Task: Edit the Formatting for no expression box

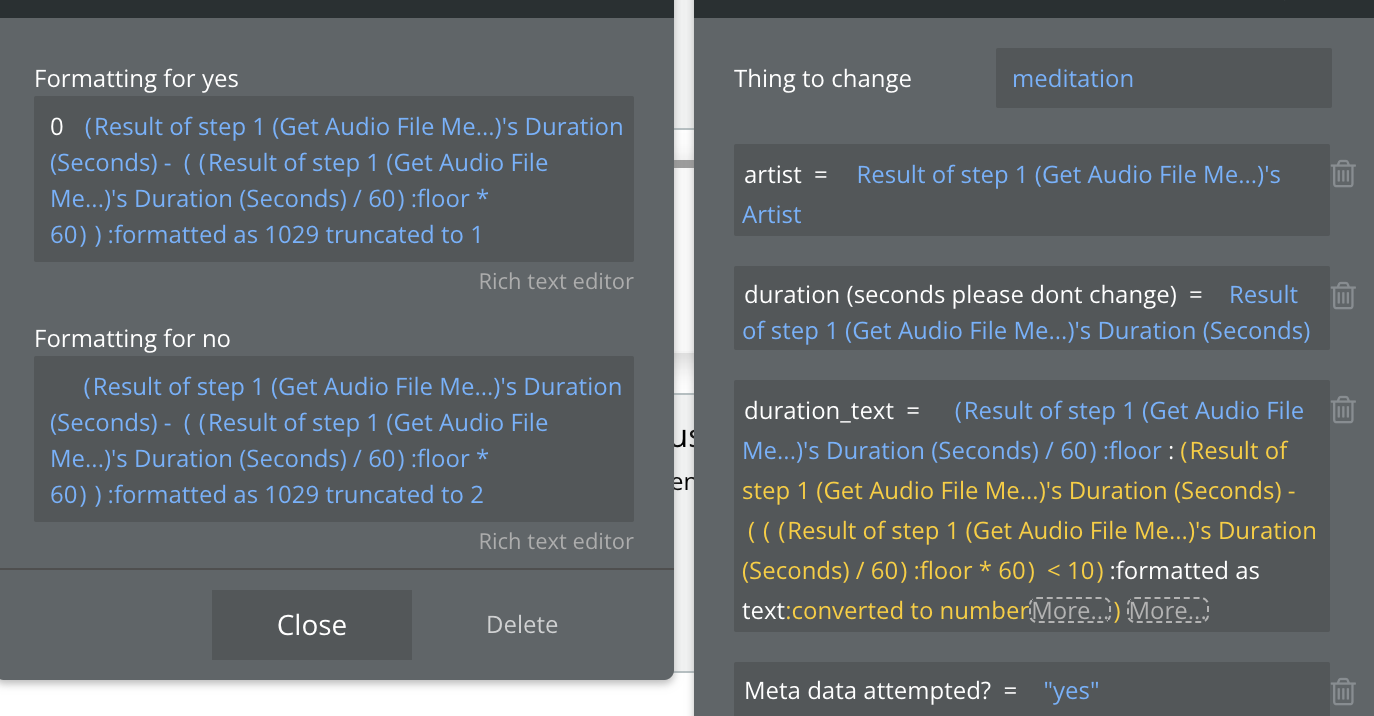Action: click(x=333, y=440)
